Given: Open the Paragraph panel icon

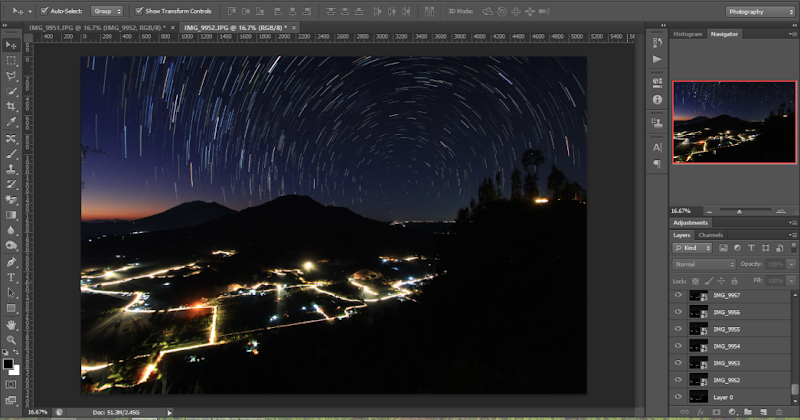Looking at the screenshot, I should [x=657, y=164].
